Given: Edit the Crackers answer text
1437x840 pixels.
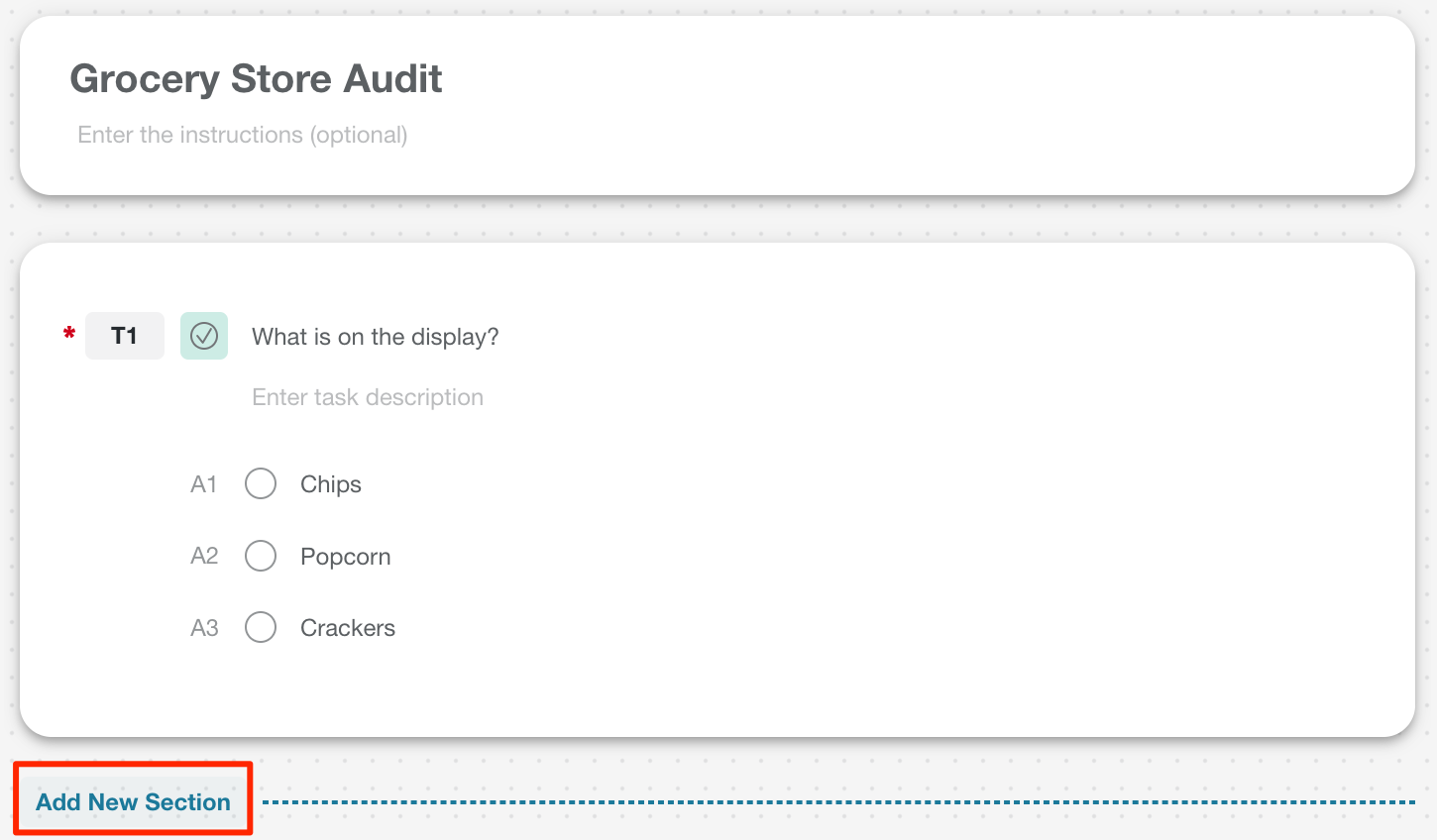Looking at the screenshot, I should pyautogui.click(x=348, y=628).
